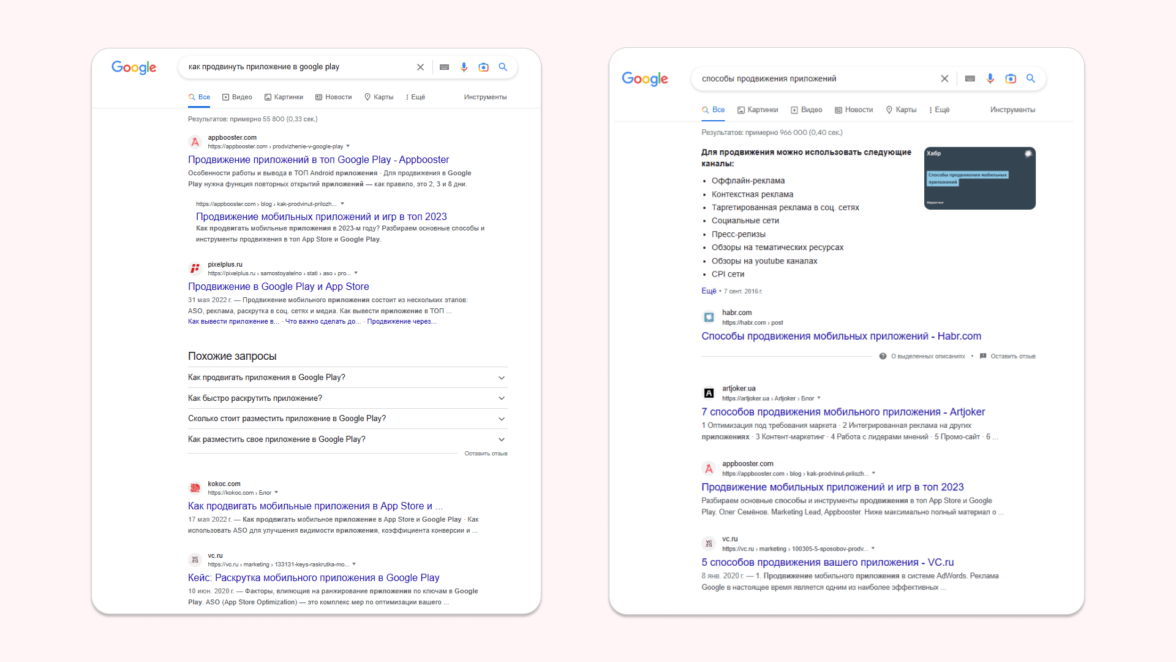The image size is (1176, 662).
Task: Open Инструменты in left window
Action: 485,97
